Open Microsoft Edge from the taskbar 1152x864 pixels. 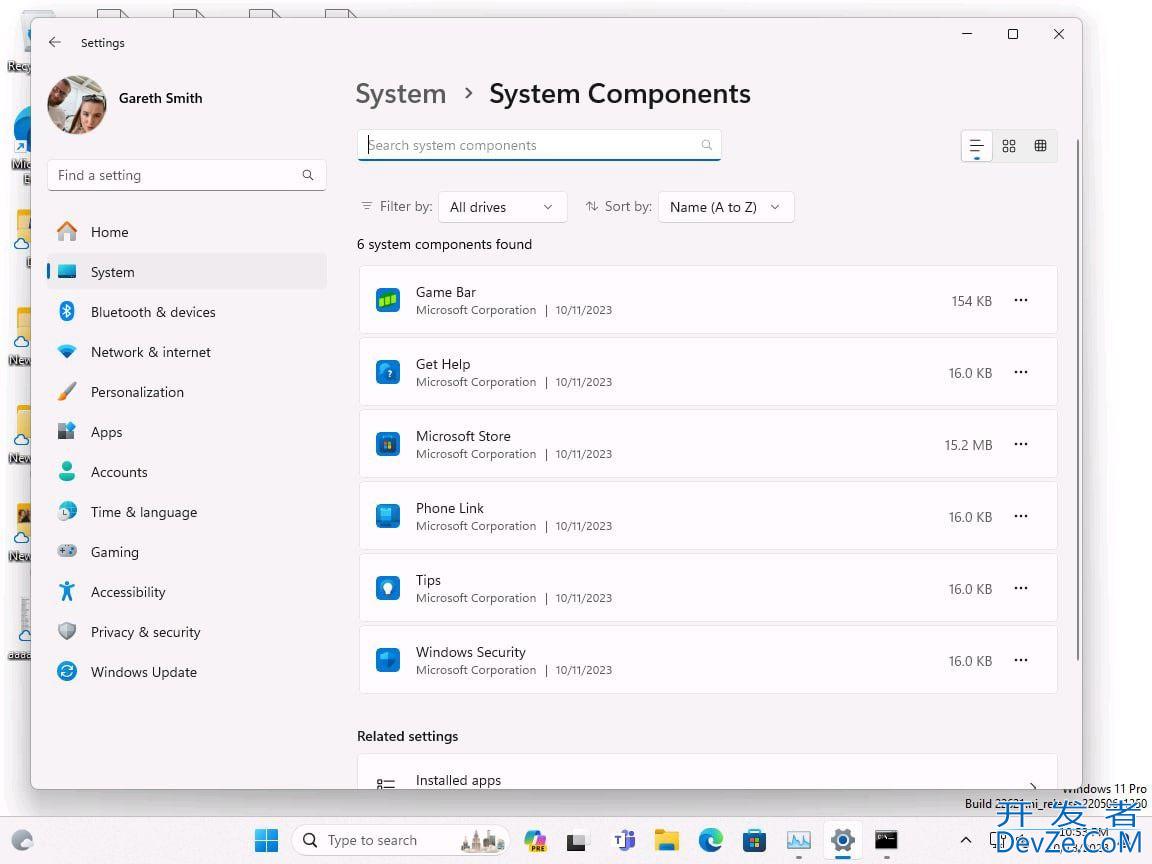pos(710,840)
